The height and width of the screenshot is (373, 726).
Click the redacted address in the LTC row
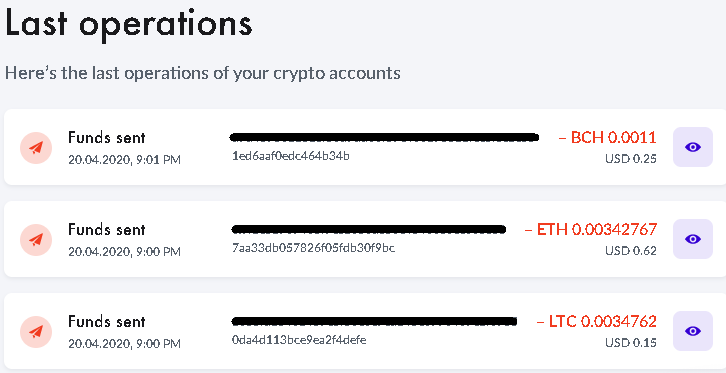click(374, 321)
